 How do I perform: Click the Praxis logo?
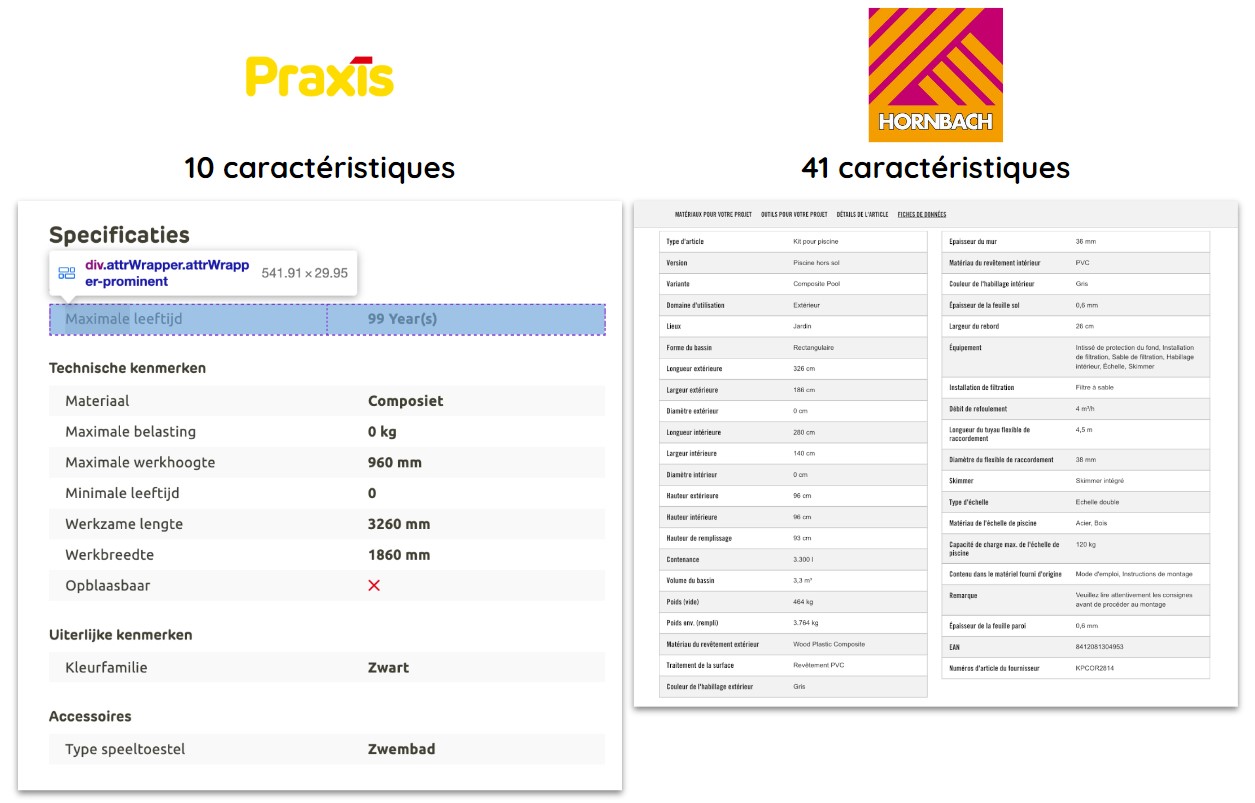click(x=320, y=77)
